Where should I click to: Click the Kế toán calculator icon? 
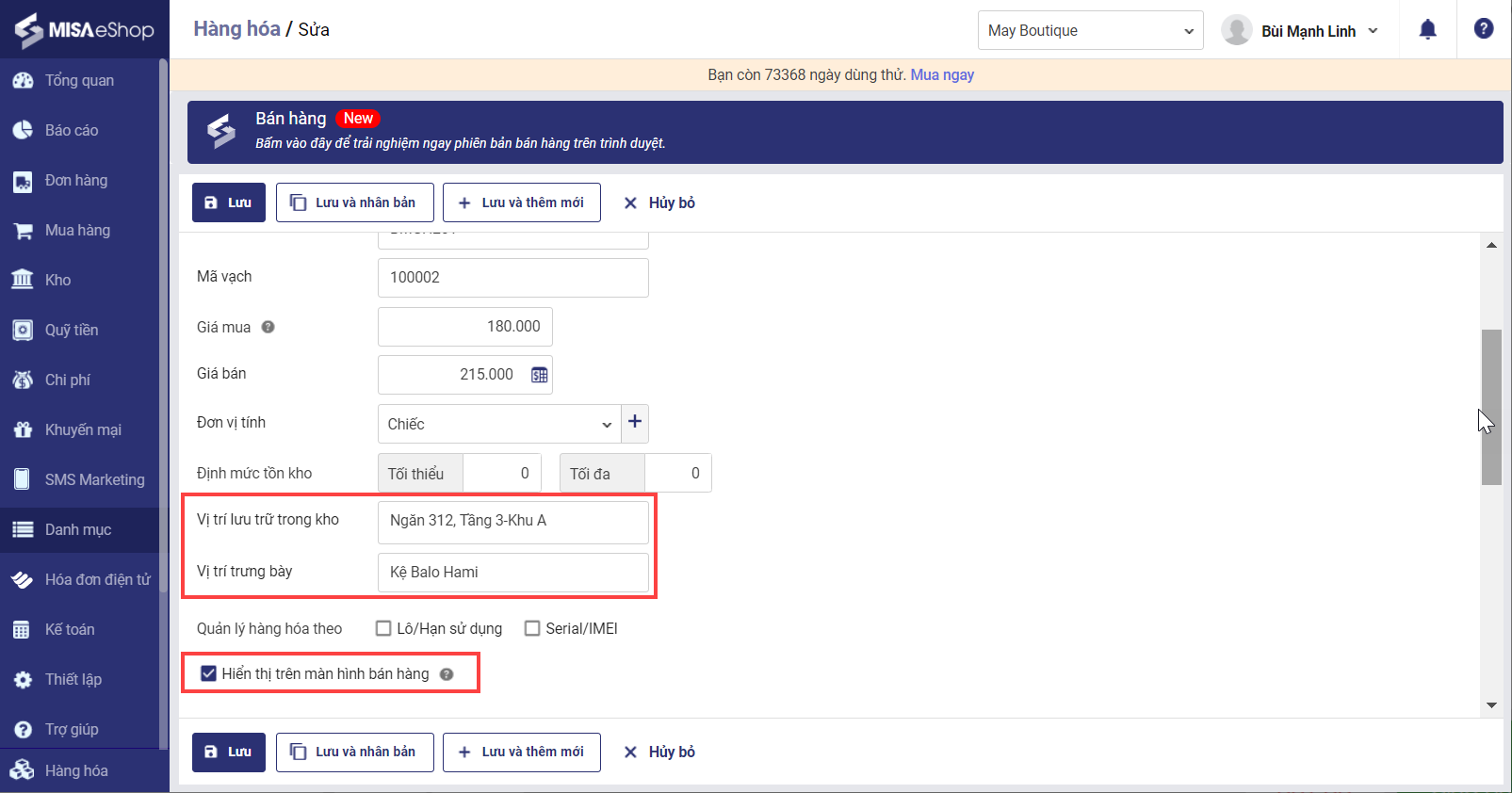click(x=23, y=629)
